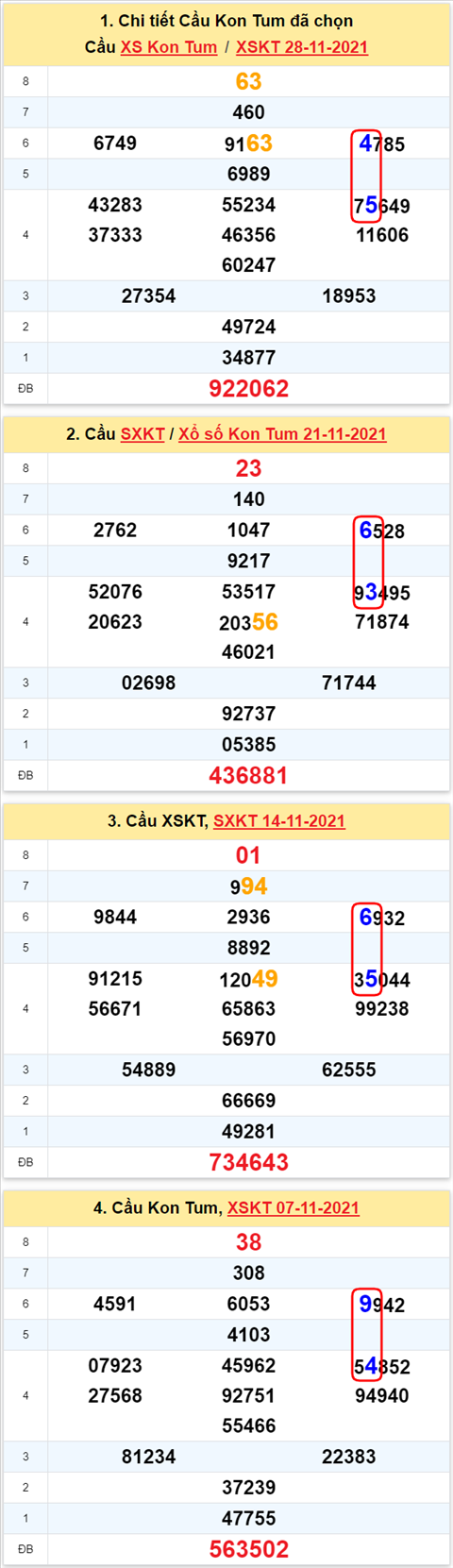Select the number 2762
The width and height of the screenshot is (453, 1568).
click(115, 531)
